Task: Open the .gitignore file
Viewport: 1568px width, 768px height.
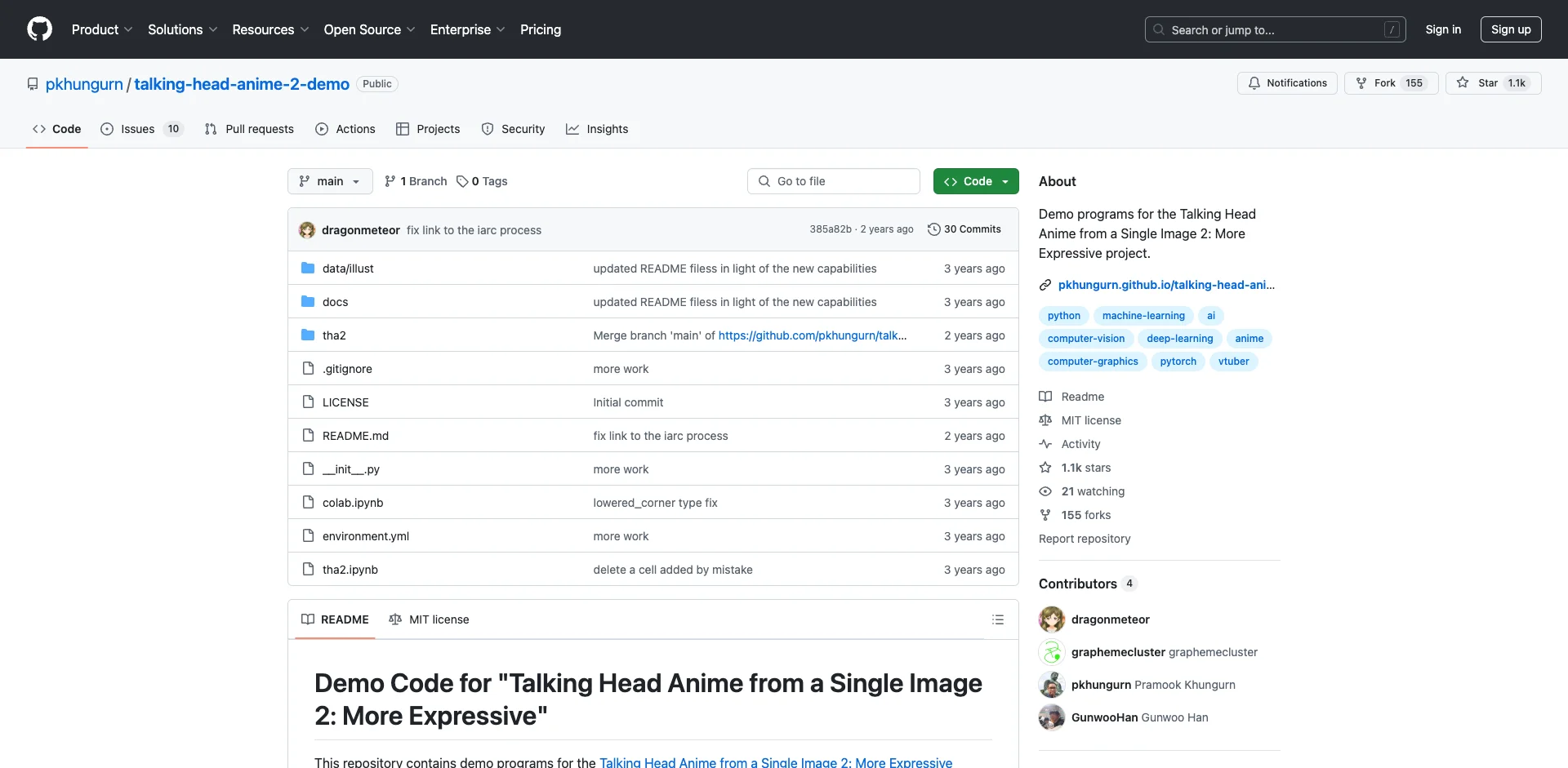Action: [347, 369]
